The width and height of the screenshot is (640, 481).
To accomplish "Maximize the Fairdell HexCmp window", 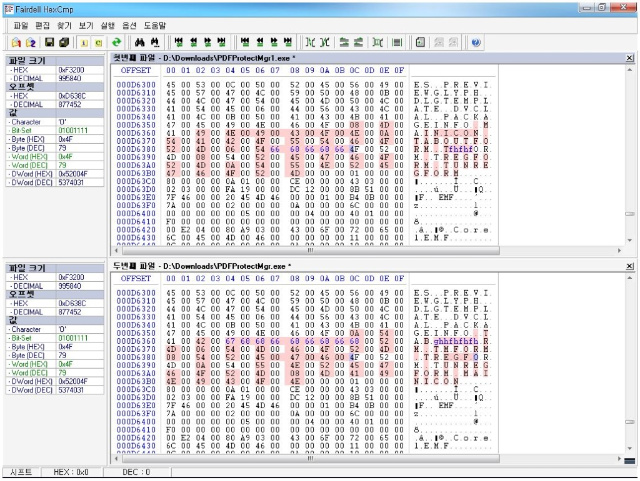I will click(602, 7).
